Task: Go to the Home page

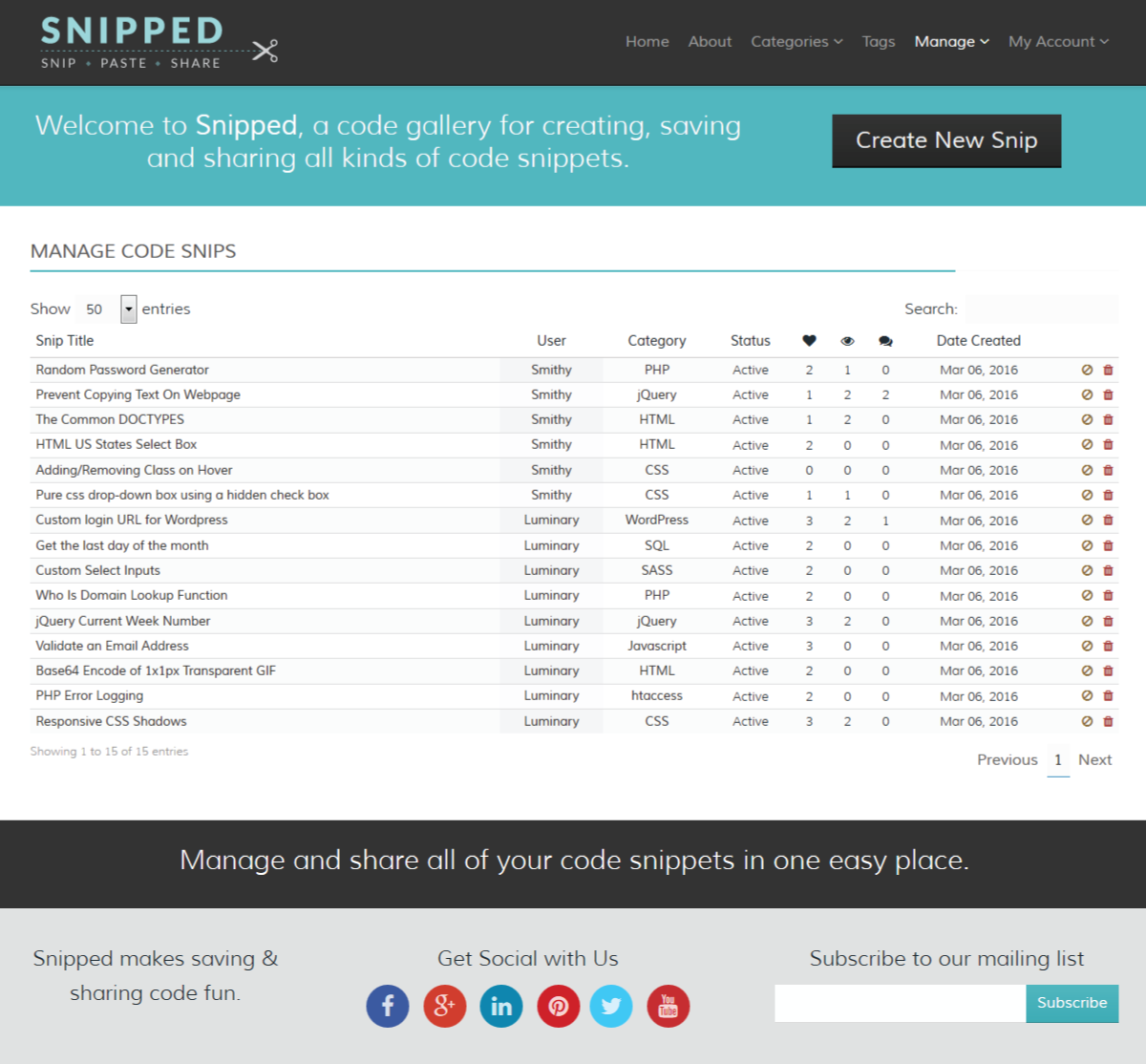Action: point(647,42)
